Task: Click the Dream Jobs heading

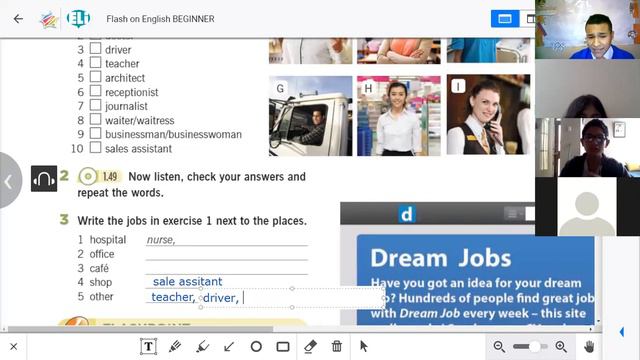Action: [440, 258]
